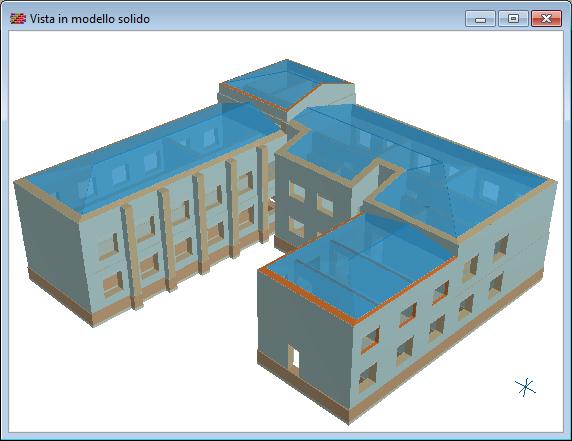
Task: Click the axis orientation marker in the viewport
Action: 525,387
